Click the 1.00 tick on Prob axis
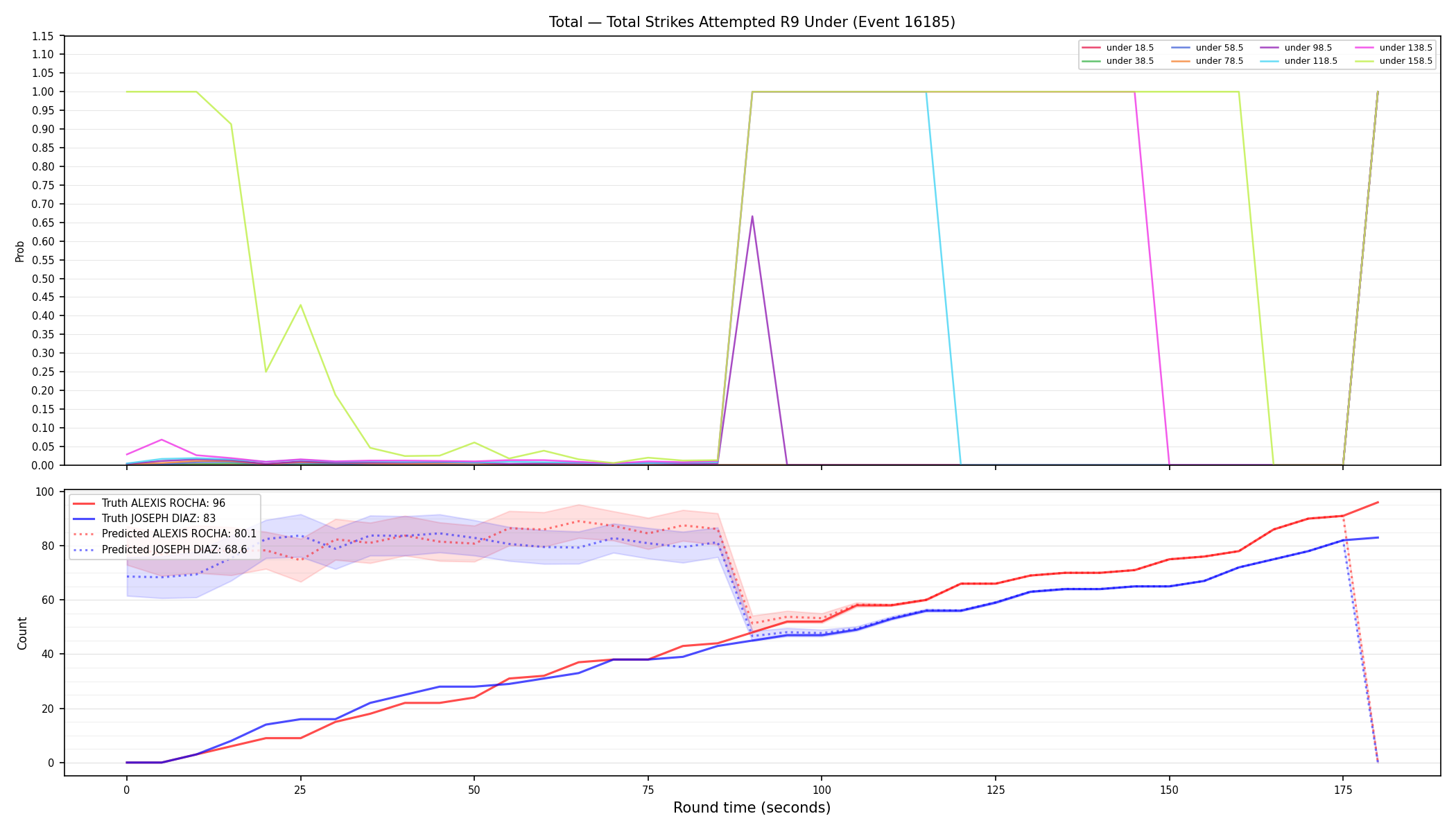The height and width of the screenshot is (832, 1456). point(43,92)
